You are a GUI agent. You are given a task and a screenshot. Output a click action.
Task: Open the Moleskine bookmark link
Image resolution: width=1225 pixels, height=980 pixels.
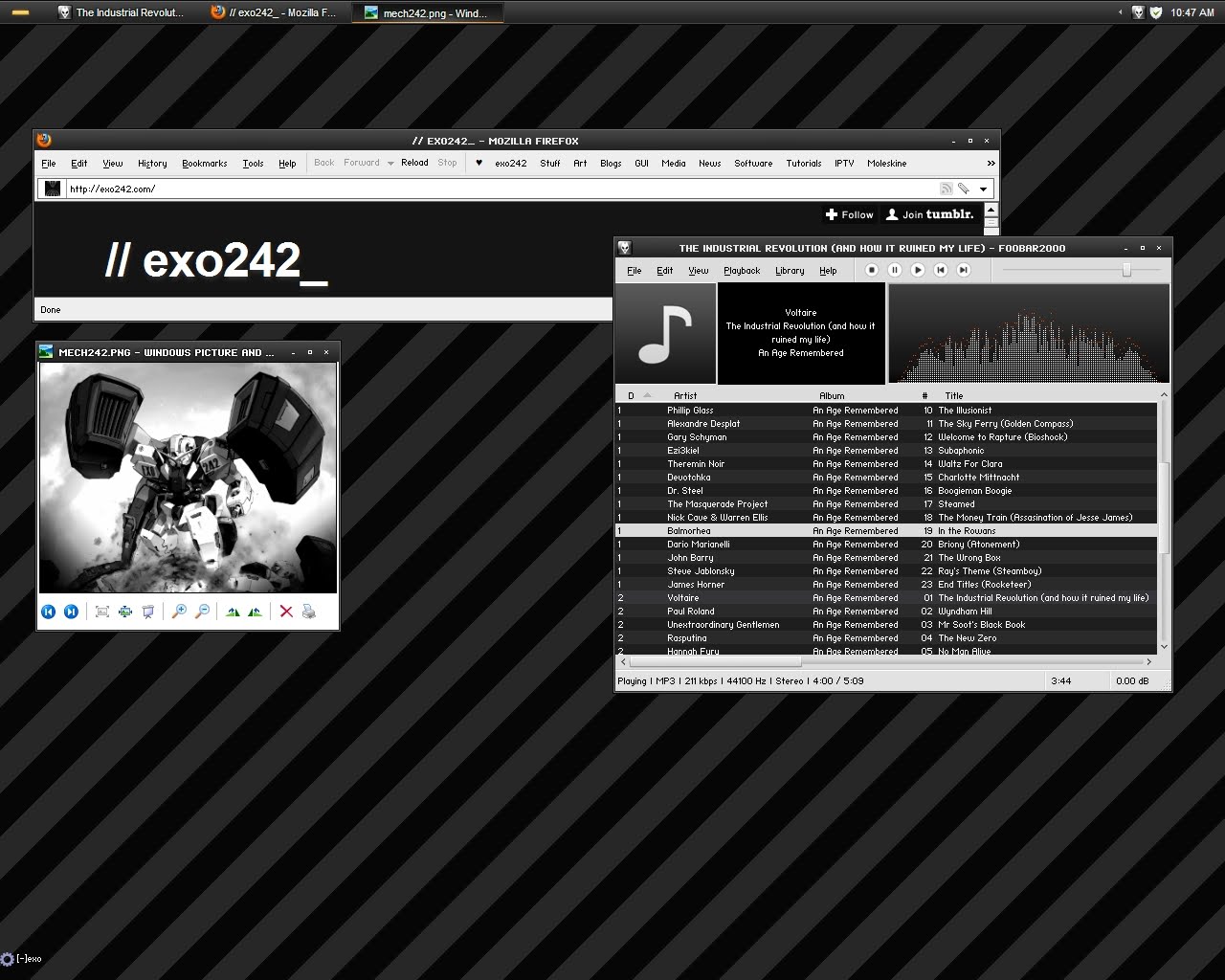coord(887,164)
